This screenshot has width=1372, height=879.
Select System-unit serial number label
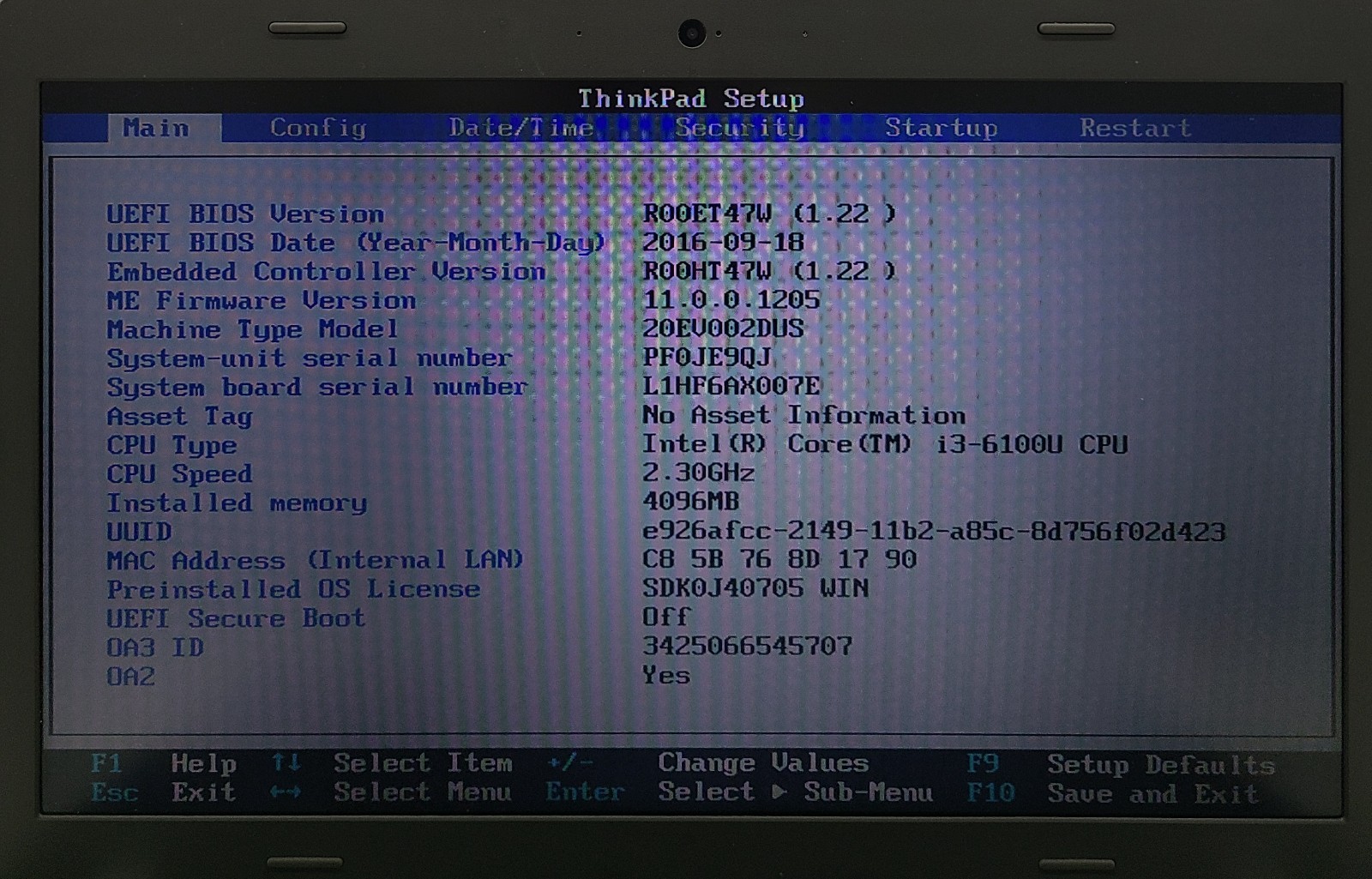[310, 358]
